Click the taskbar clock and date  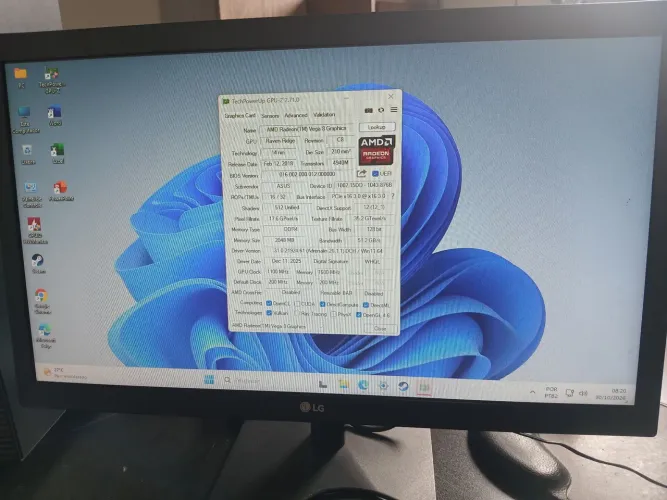612,394
